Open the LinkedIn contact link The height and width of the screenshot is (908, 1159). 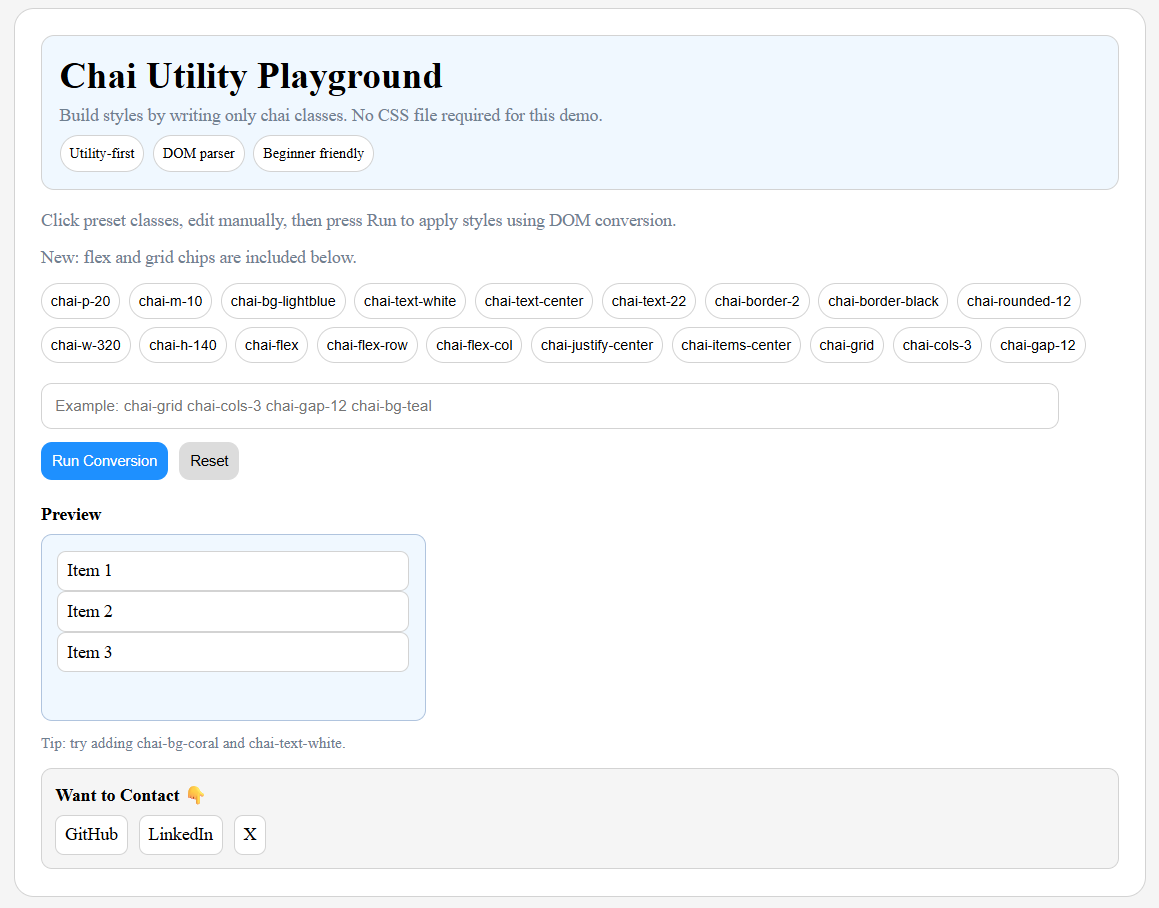pyautogui.click(x=180, y=835)
